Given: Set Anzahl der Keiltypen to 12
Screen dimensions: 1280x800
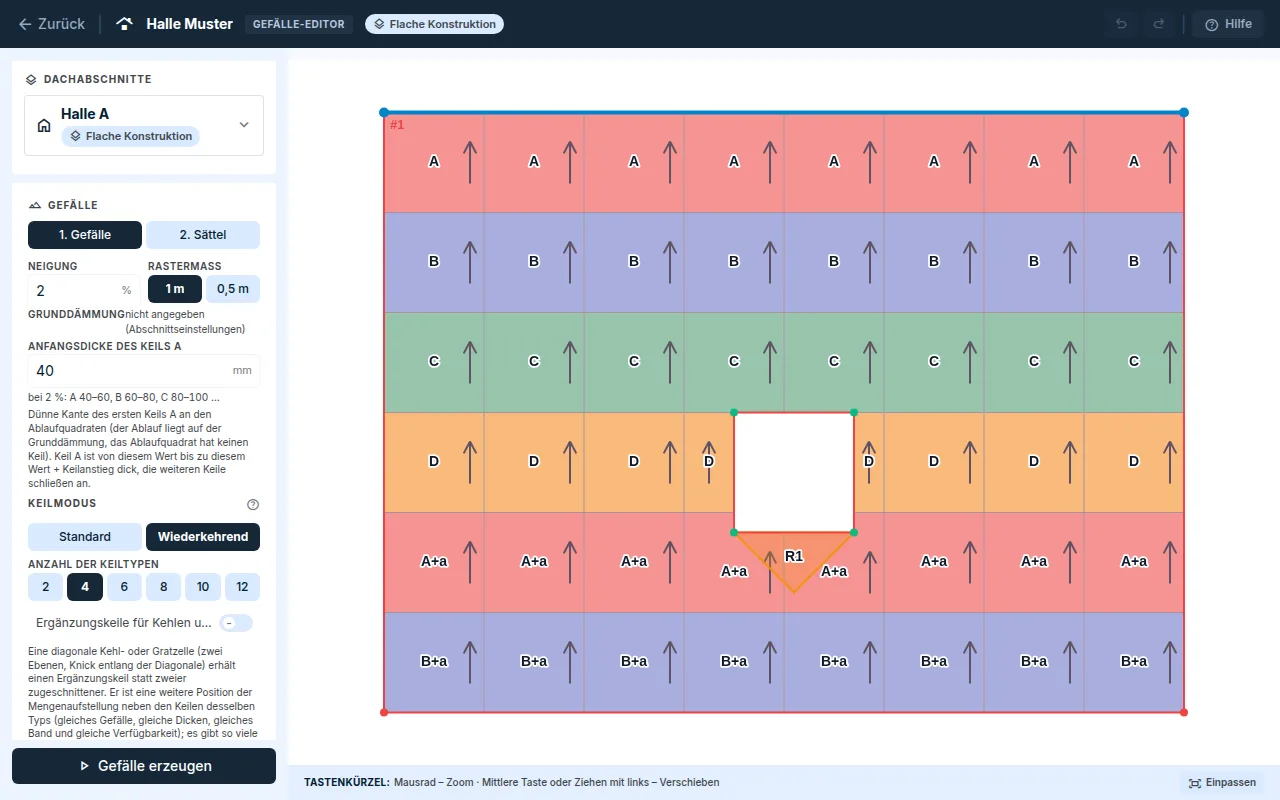Looking at the screenshot, I should coord(242,587).
